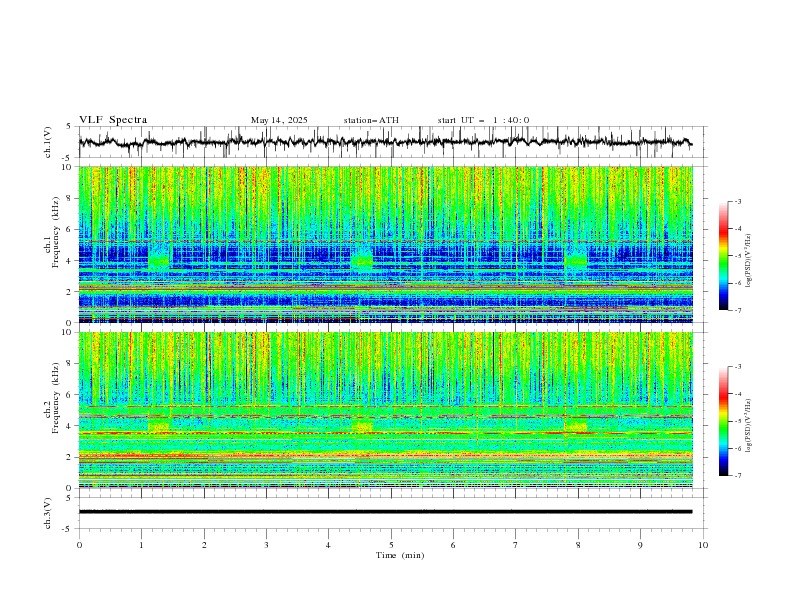This screenshot has height=612, width=792.
Task: Click the "8" tick on ch.1 frequency axis
Action: click(x=70, y=198)
